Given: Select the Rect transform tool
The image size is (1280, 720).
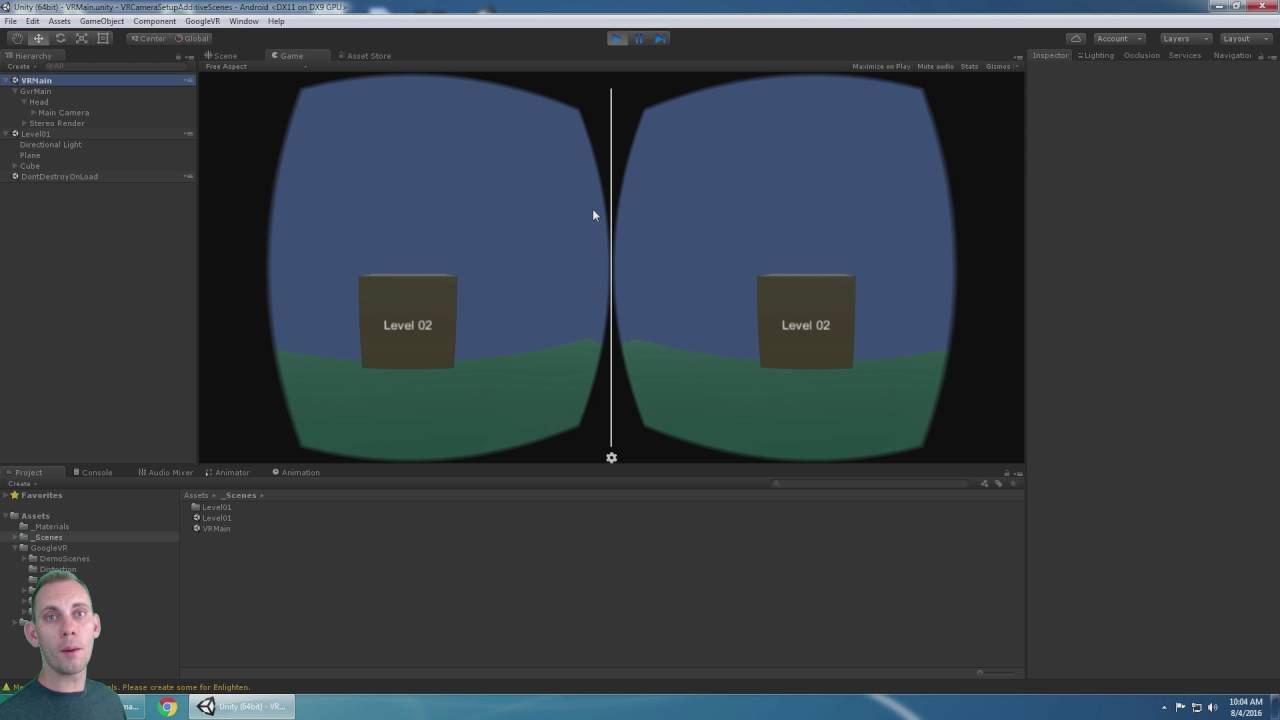Looking at the screenshot, I should (103, 38).
